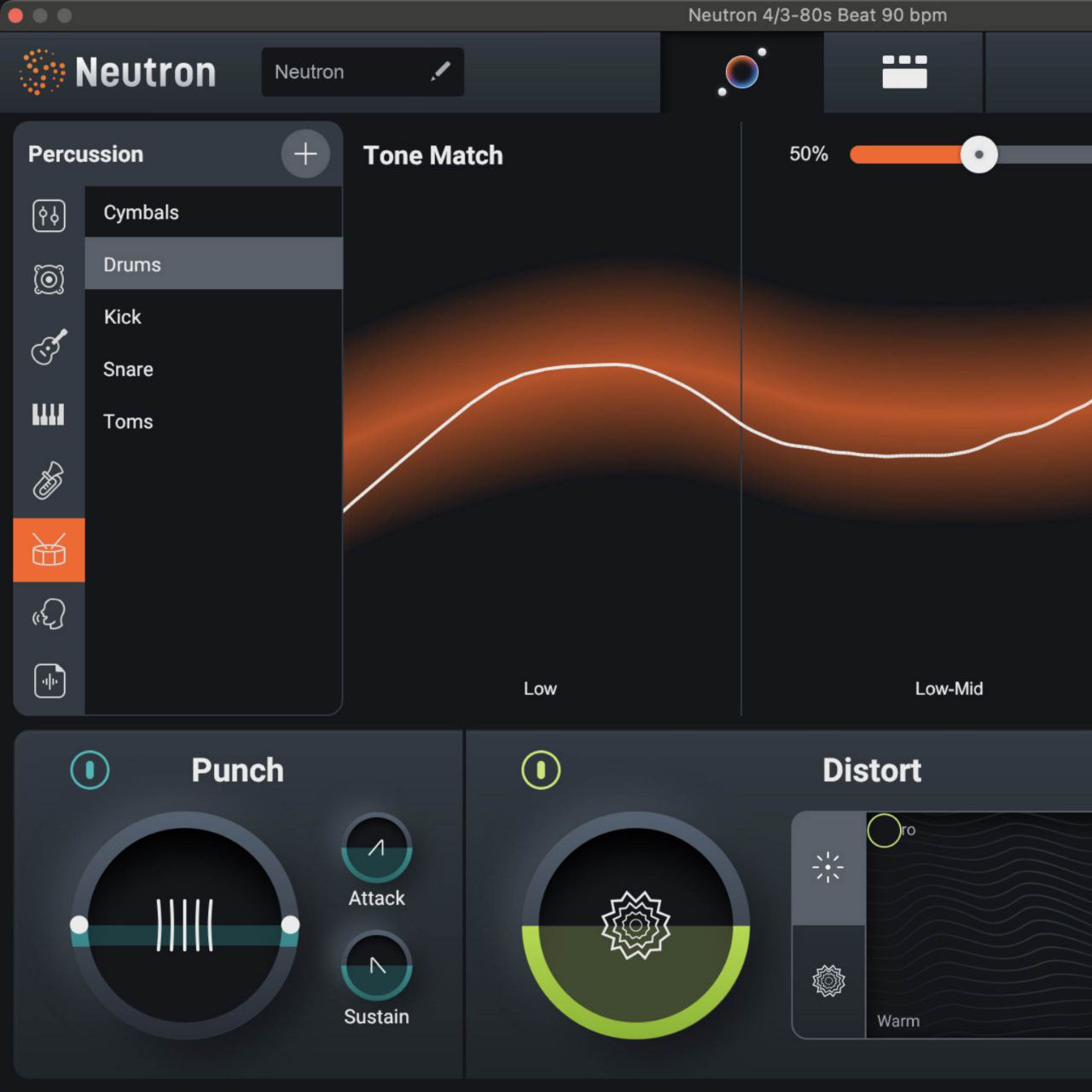The height and width of the screenshot is (1092, 1092).
Task: Select the vocals head category icon
Action: (49, 614)
